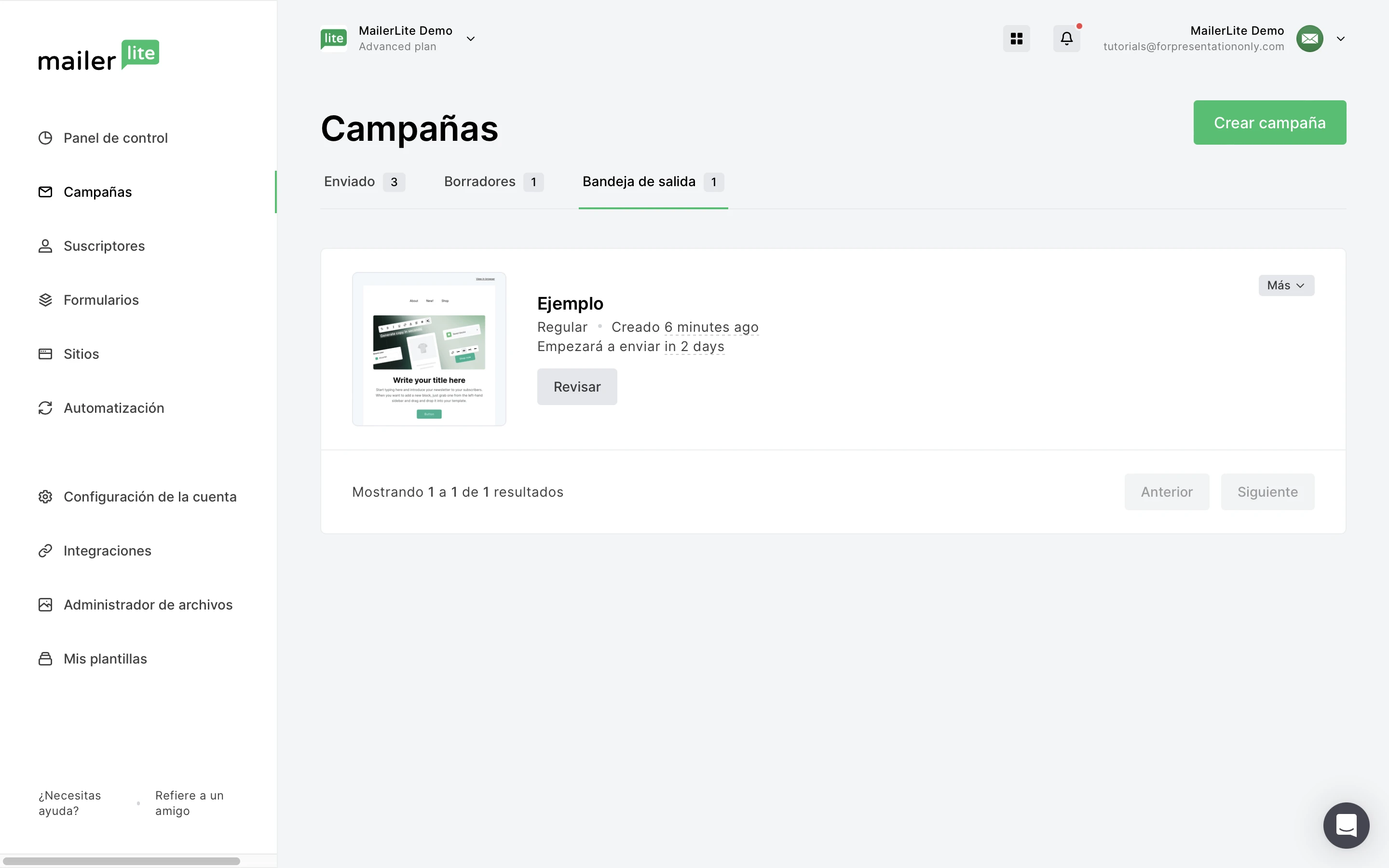Open the Refiere a un amigo link

[189, 802]
